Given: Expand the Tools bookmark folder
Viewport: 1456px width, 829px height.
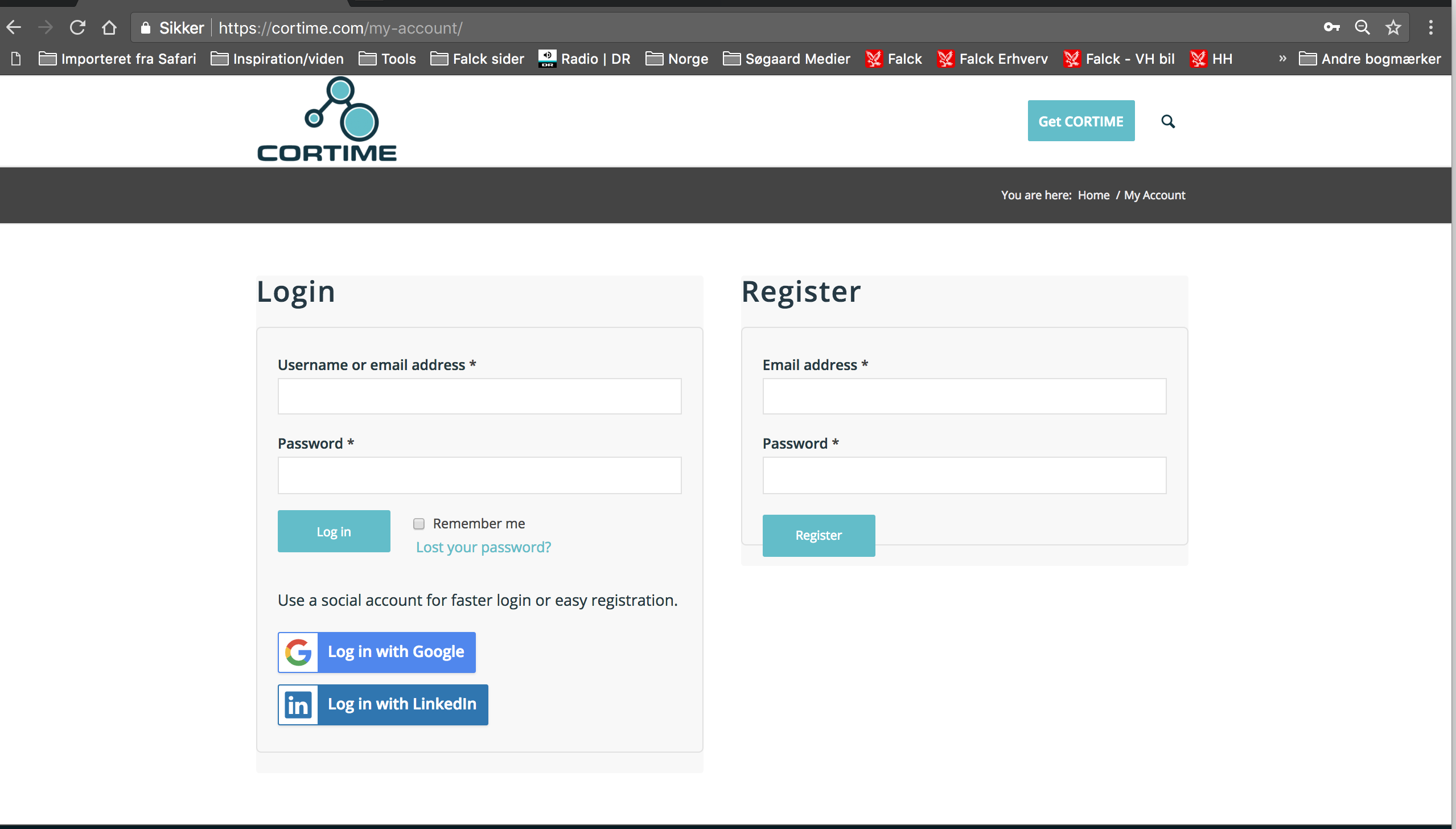Looking at the screenshot, I should click(387, 59).
